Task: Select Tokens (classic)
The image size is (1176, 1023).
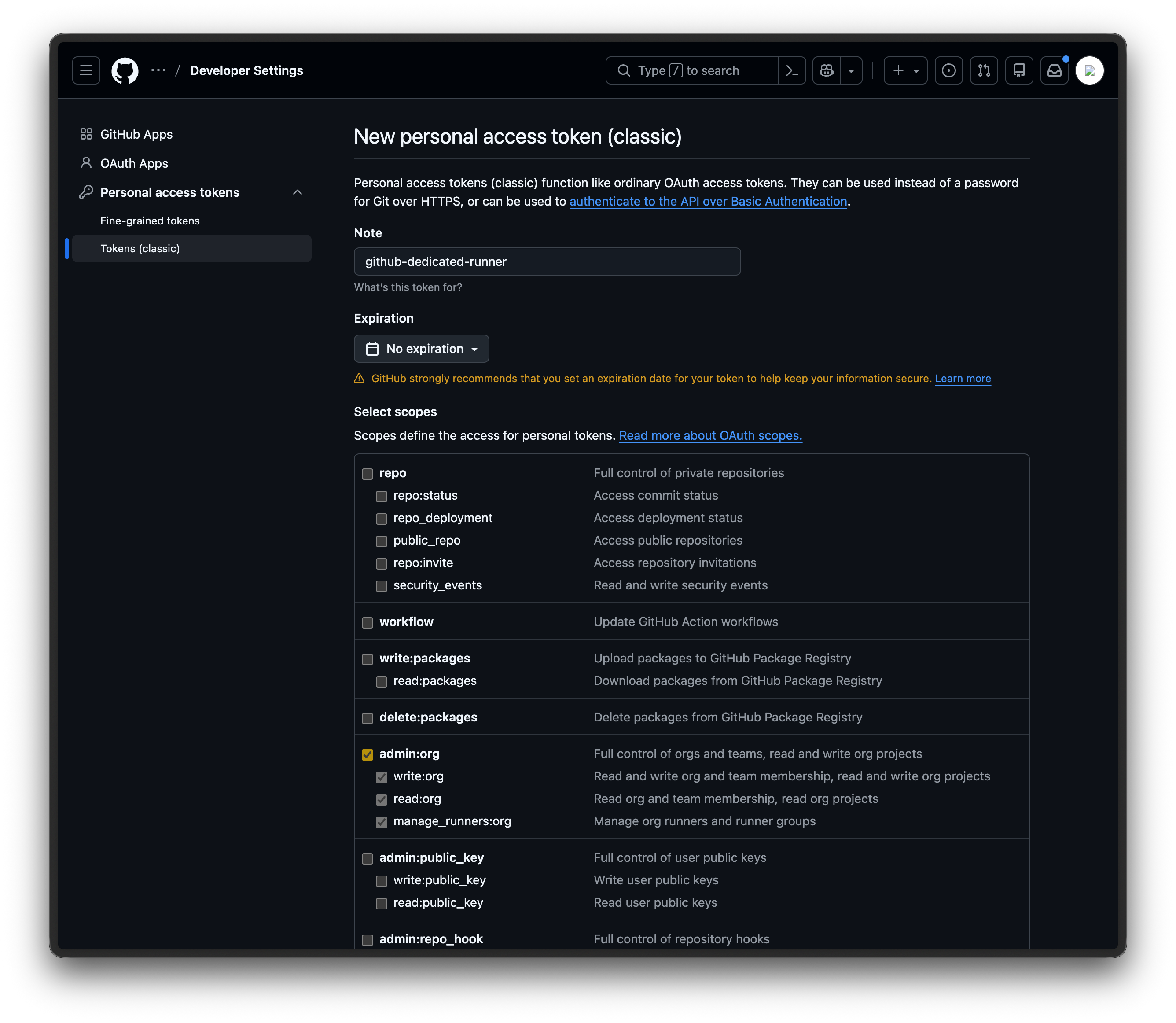Action: (192, 248)
